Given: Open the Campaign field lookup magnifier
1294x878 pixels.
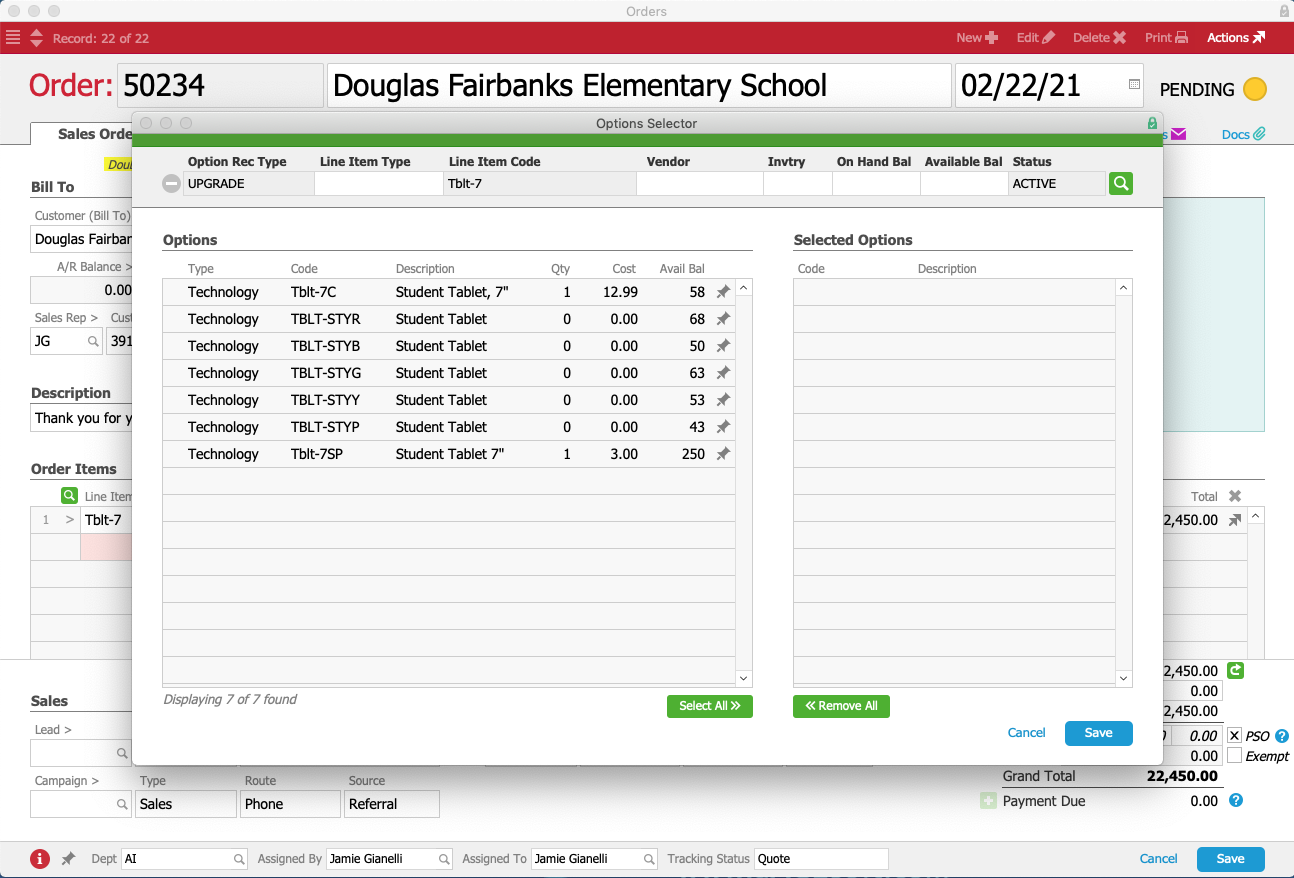Looking at the screenshot, I should coord(122,804).
